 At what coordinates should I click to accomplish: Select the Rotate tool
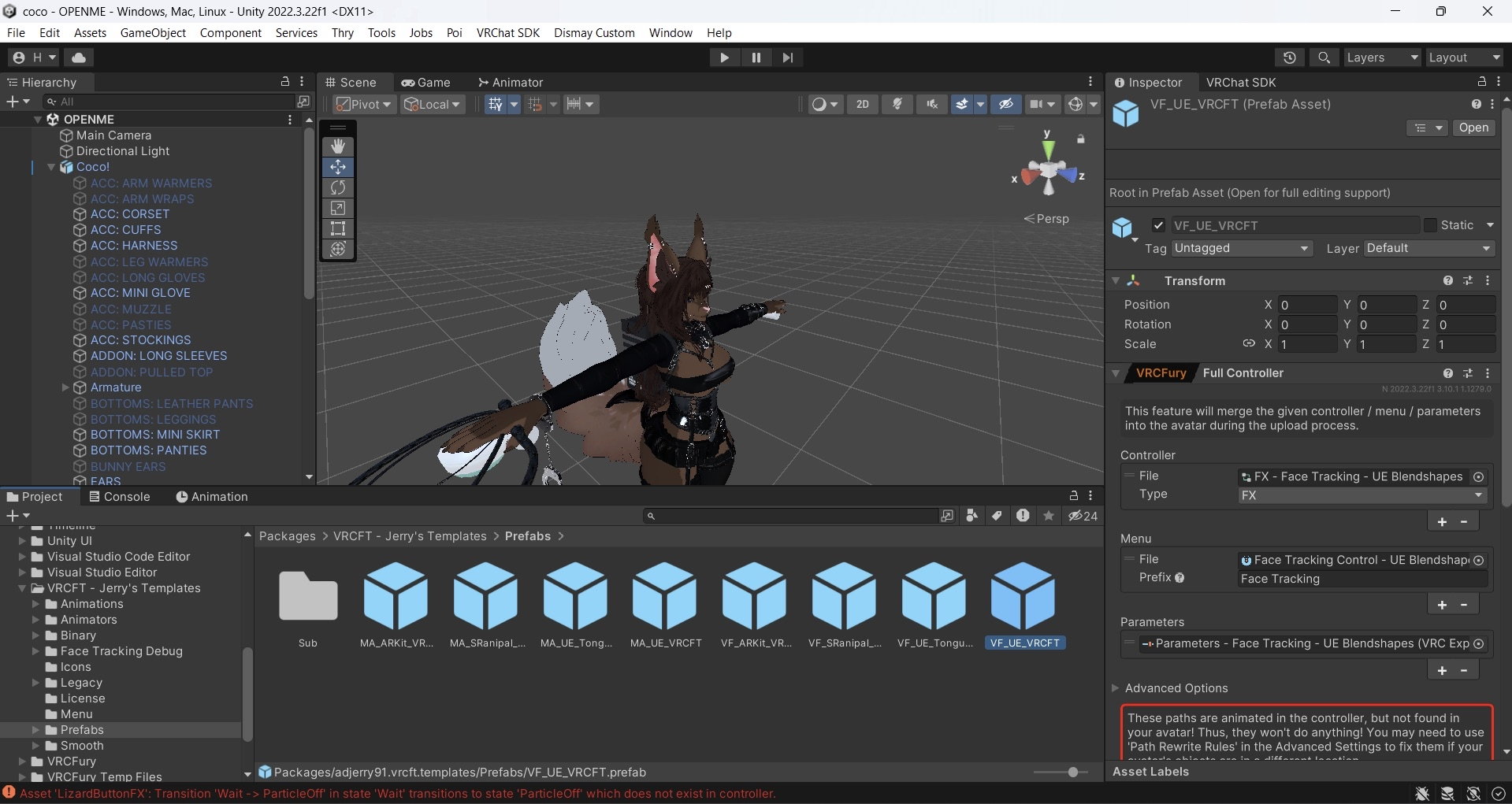click(x=338, y=187)
